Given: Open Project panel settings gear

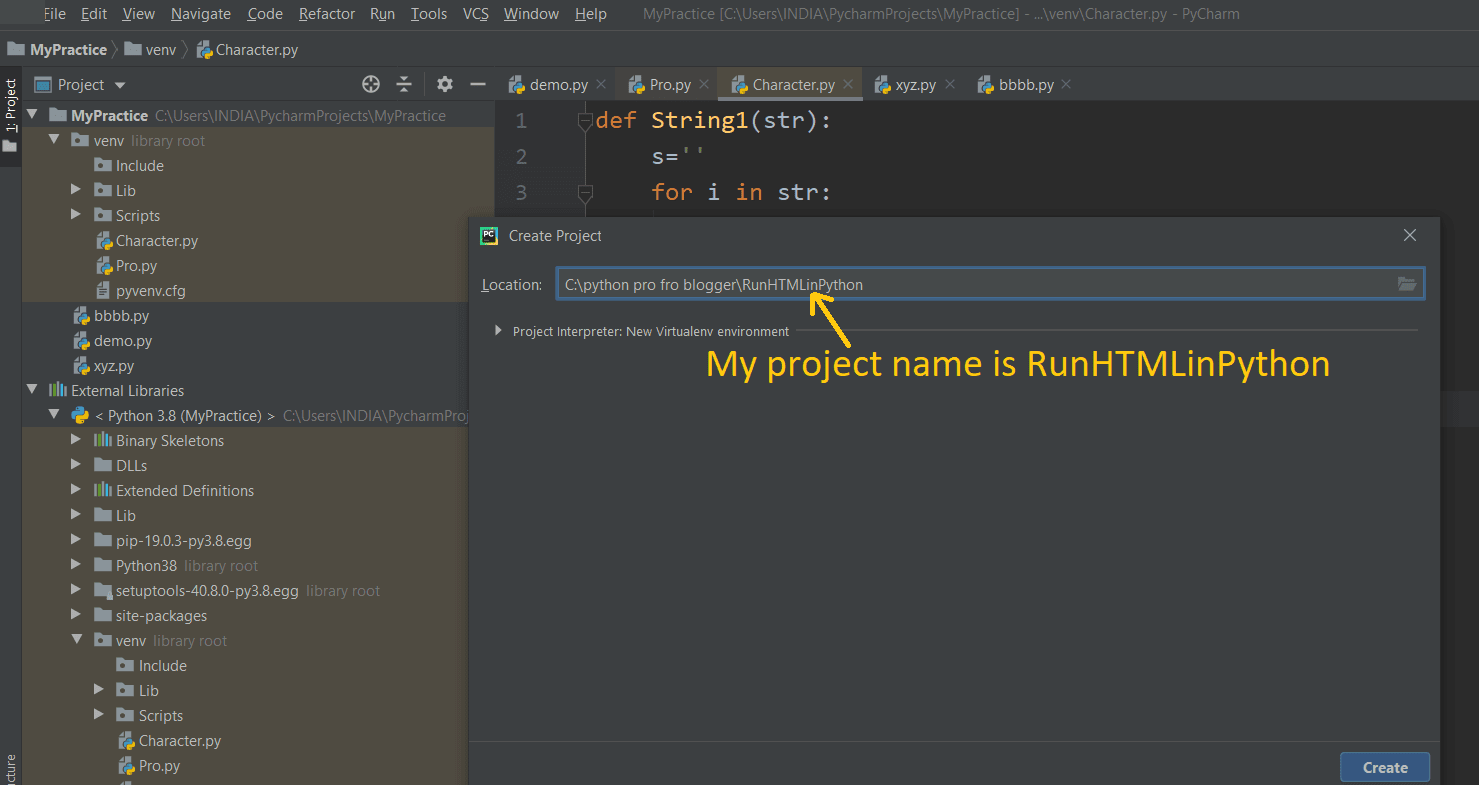Looking at the screenshot, I should tap(444, 84).
